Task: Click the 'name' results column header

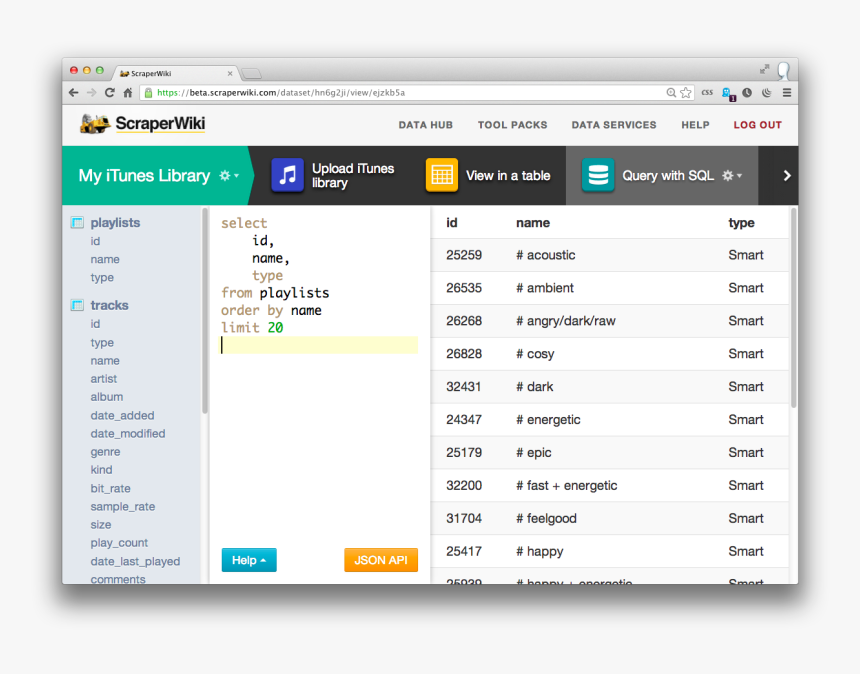Action: 533,223
